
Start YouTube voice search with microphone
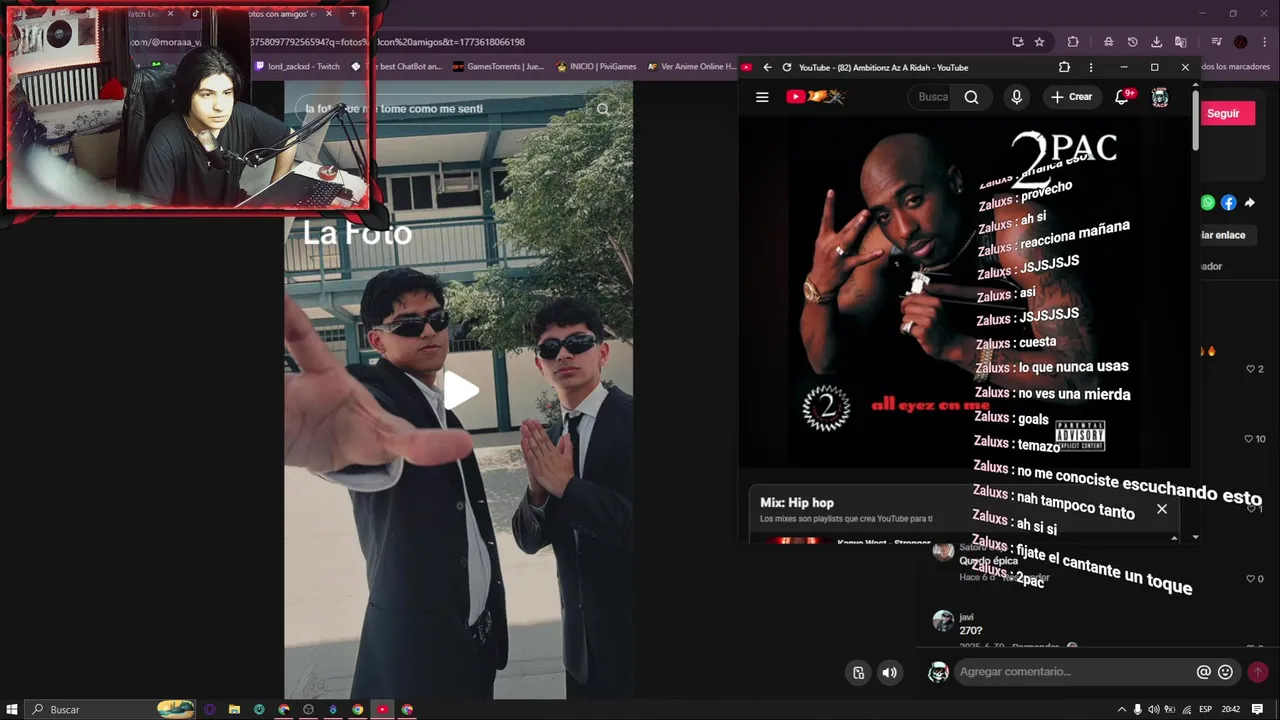(1016, 97)
